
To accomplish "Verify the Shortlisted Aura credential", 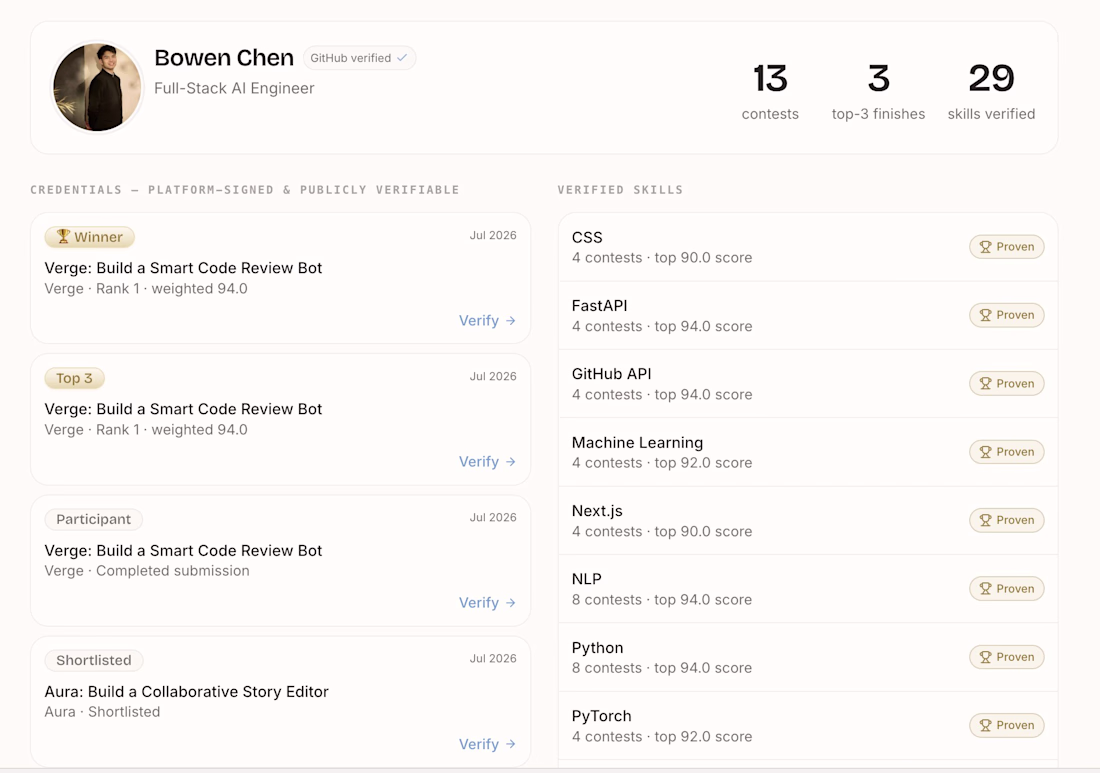I will click(x=488, y=744).
